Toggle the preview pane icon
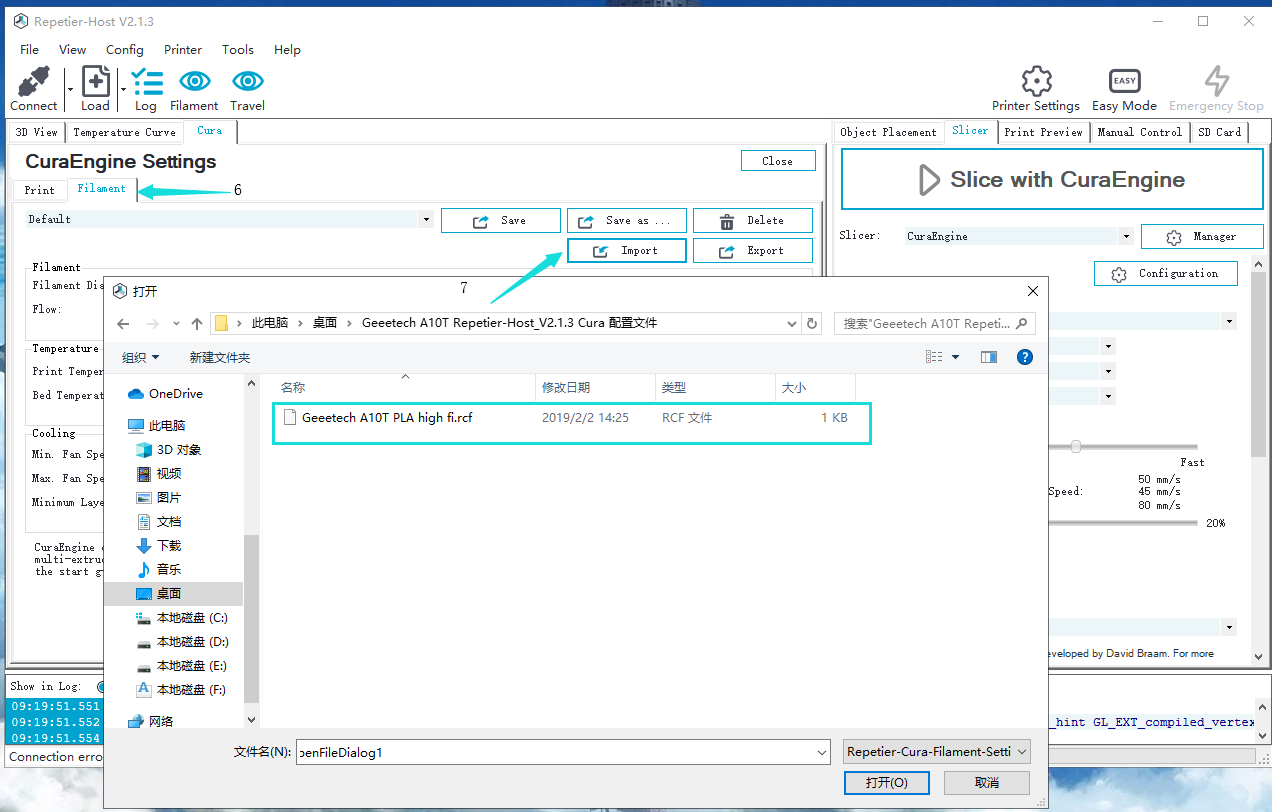Viewport: 1272px width, 812px height. tap(989, 357)
